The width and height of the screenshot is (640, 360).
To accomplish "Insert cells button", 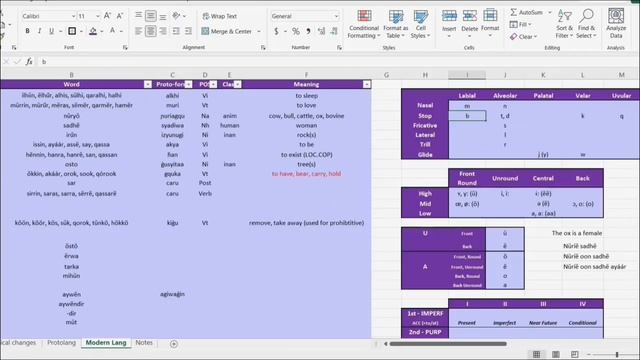I will click(x=449, y=24).
